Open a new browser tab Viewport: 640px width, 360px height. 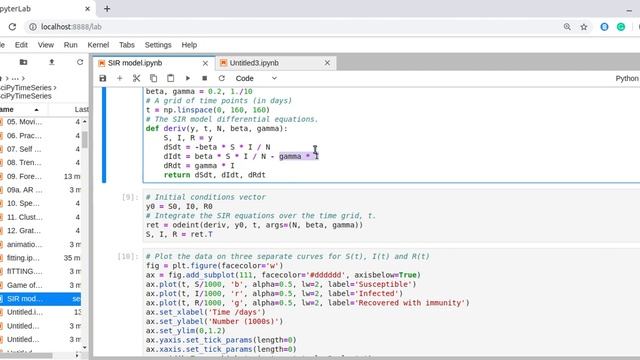click(107, 9)
